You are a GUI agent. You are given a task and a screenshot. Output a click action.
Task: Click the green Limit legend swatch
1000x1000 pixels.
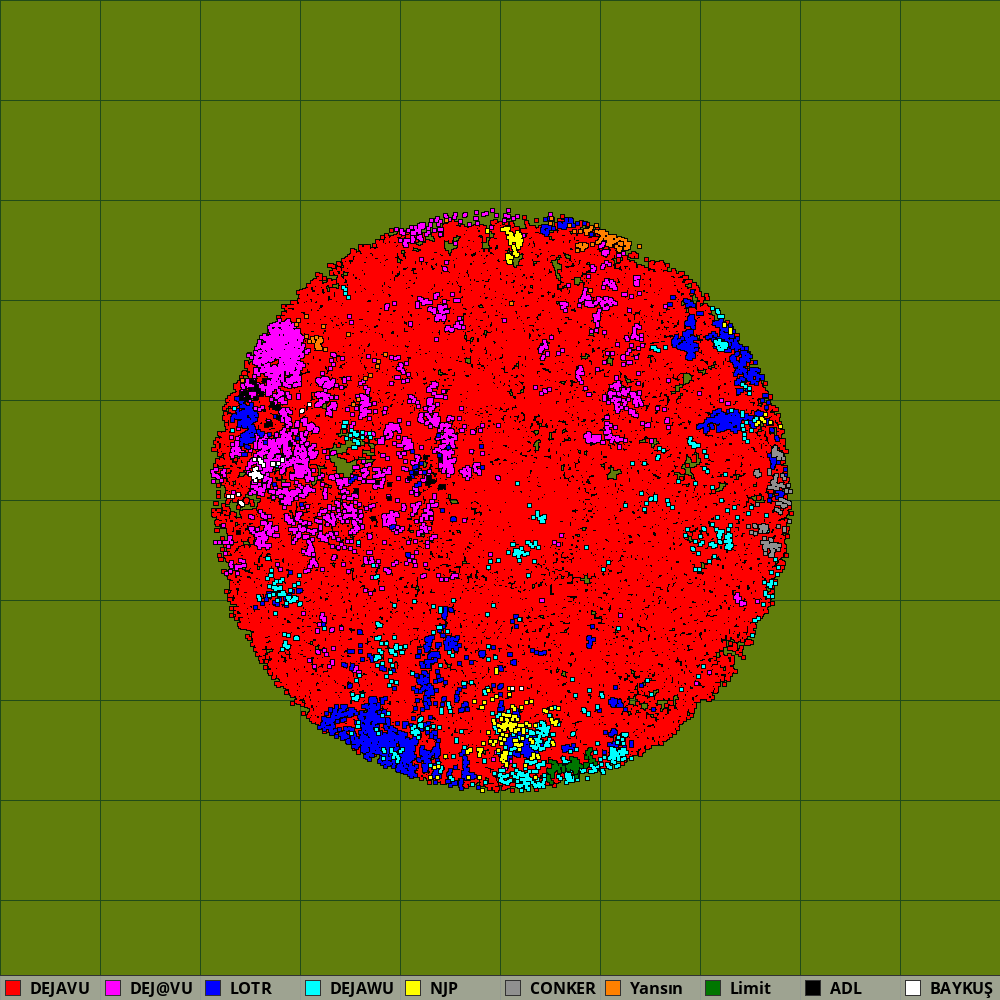(x=713, y=988)
